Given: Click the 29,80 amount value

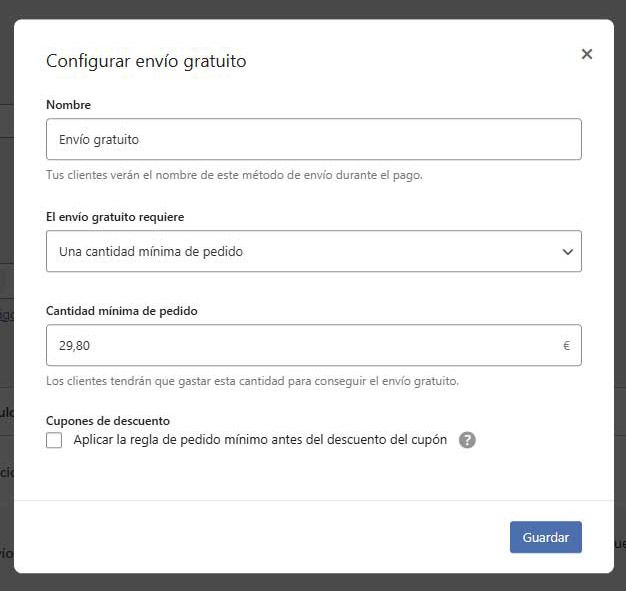Looking at the screenshot, I should [74, 345].
